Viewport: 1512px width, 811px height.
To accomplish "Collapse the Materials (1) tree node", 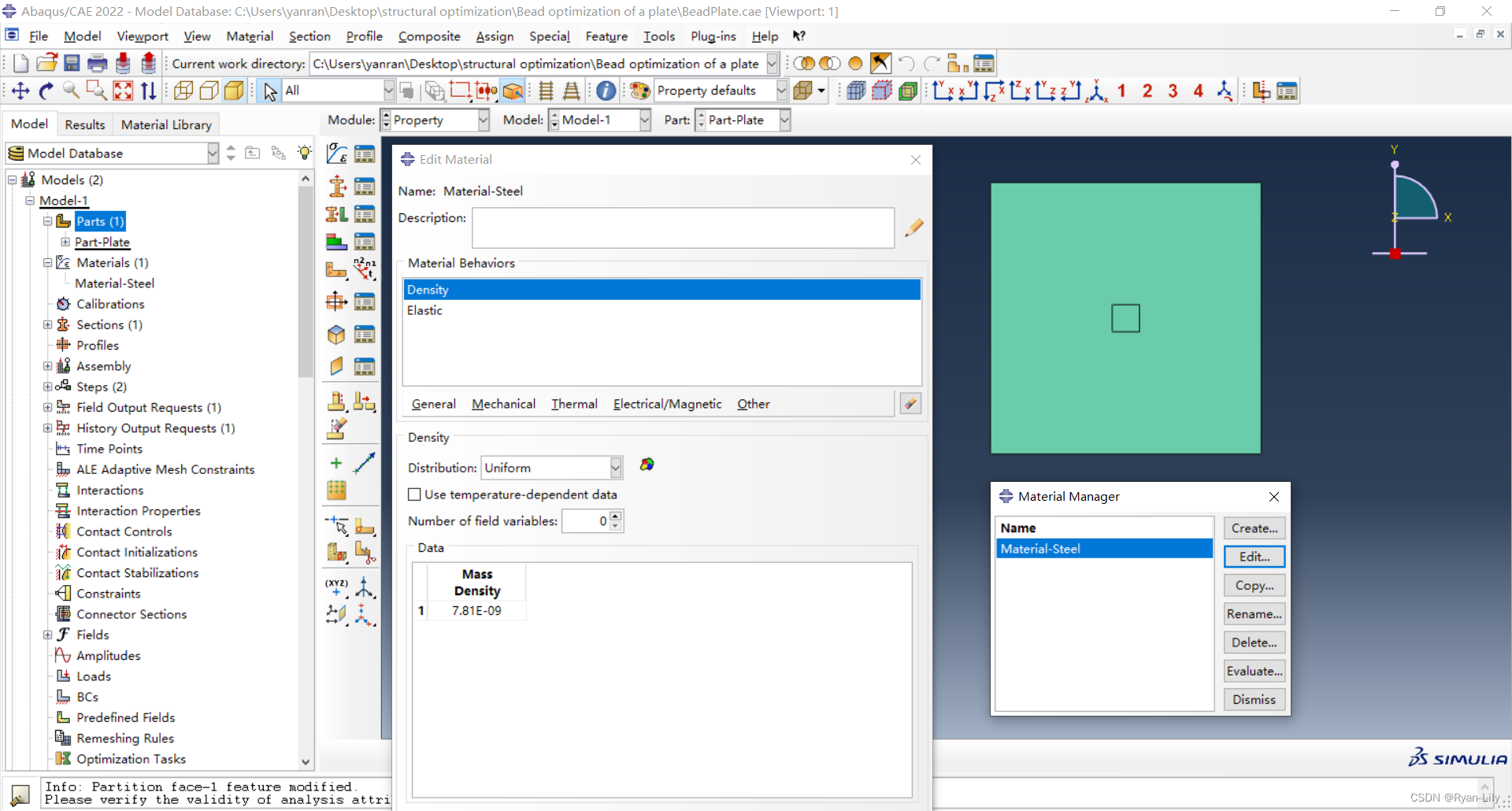I will 47,262.
